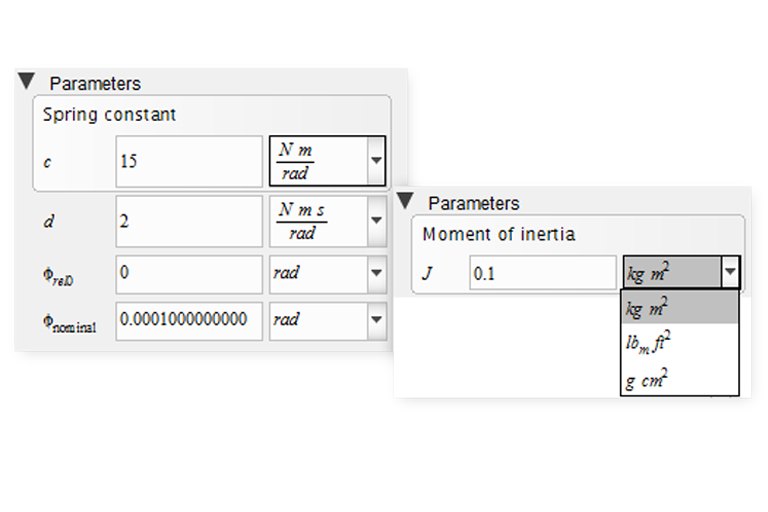The height and width of the screenshot is (512, 768).
Task: Click the moment of inertia J value field
Action: coord(543,273)
